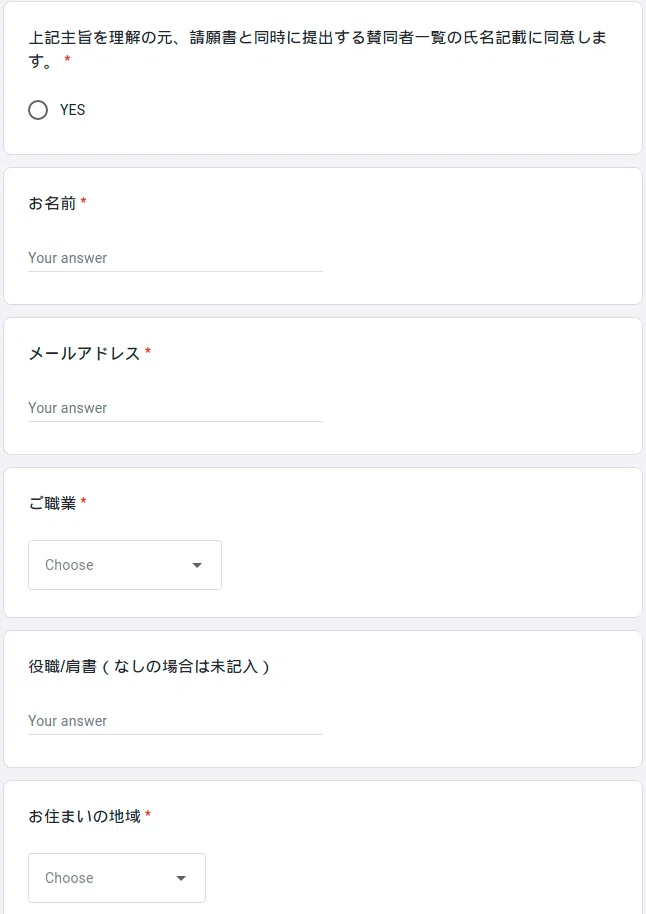
Task: Click the YES option label text
Action: 72,110
